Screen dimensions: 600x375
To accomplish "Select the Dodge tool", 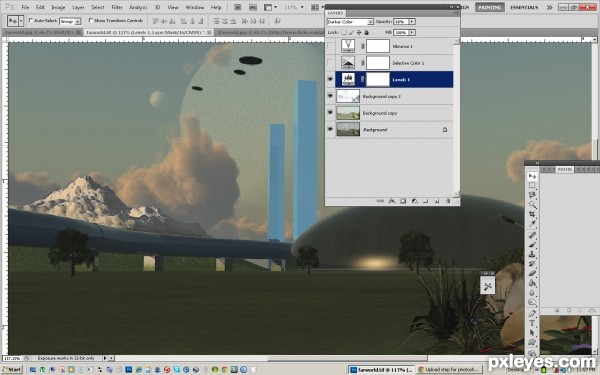I will pos(532,302).
